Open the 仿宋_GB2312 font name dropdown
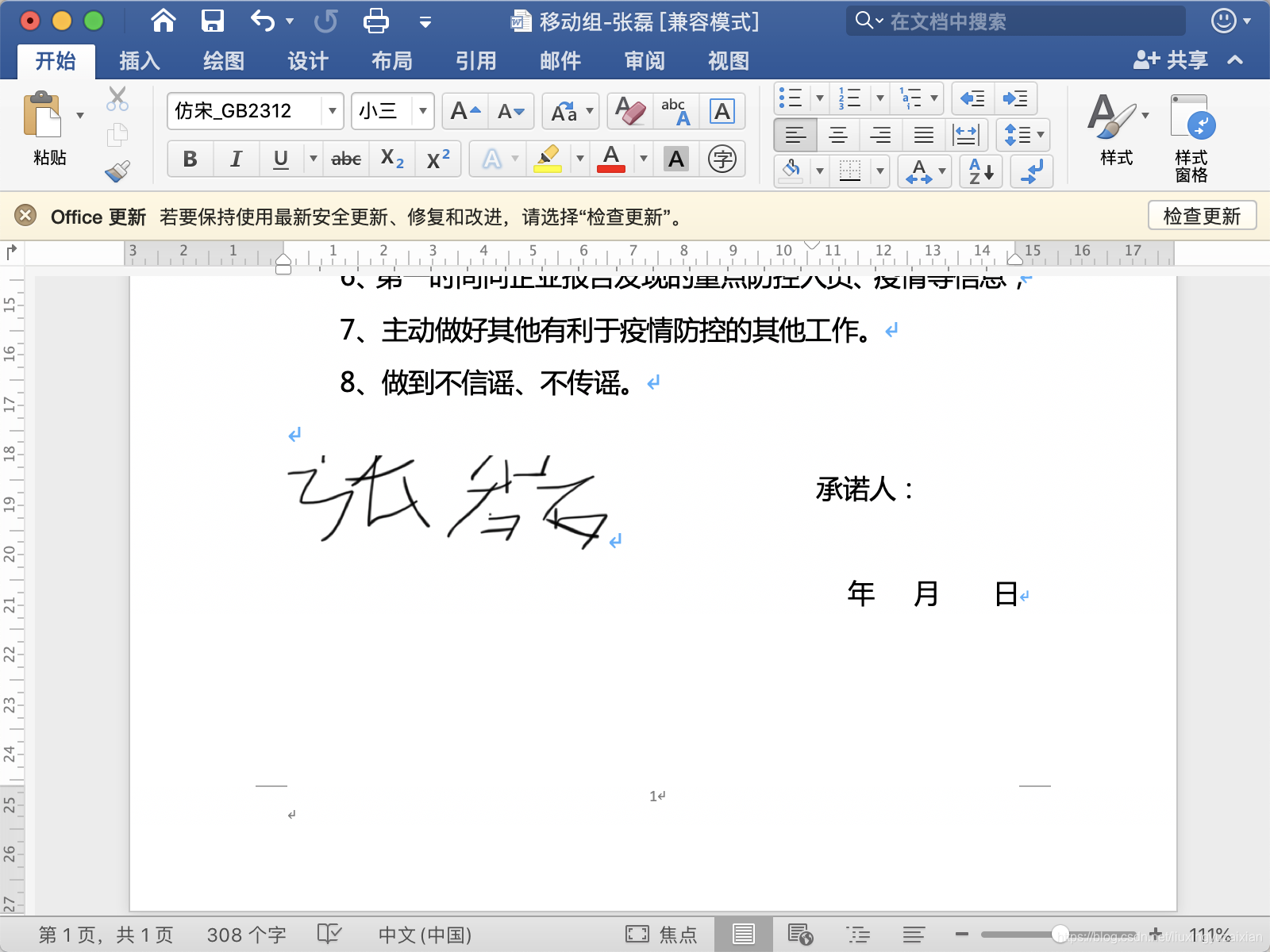The height and width of the screenshot is (952, 1270). click(x=331, y=111)
